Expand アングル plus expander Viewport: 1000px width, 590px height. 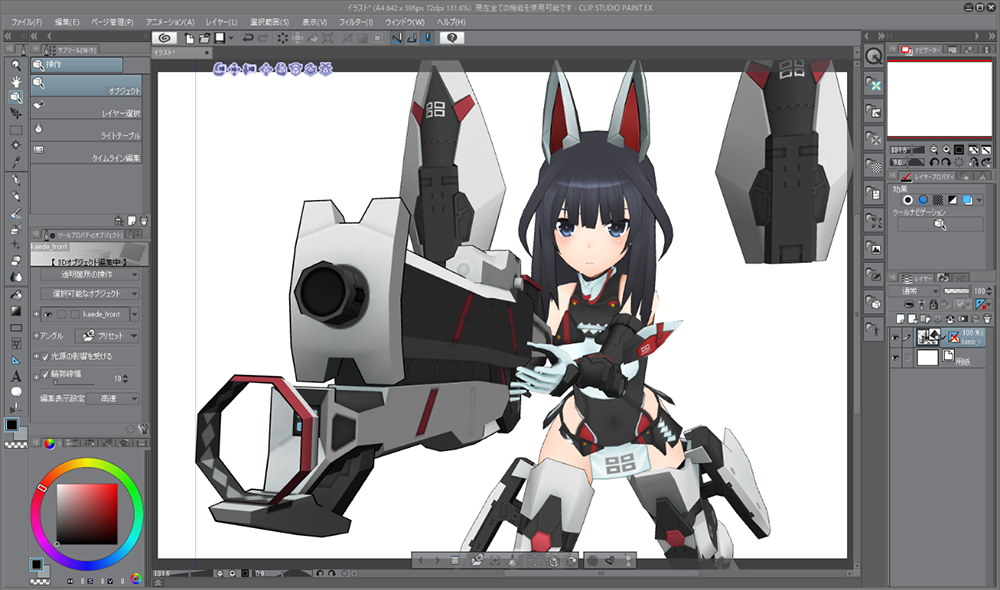pos(36,336)
